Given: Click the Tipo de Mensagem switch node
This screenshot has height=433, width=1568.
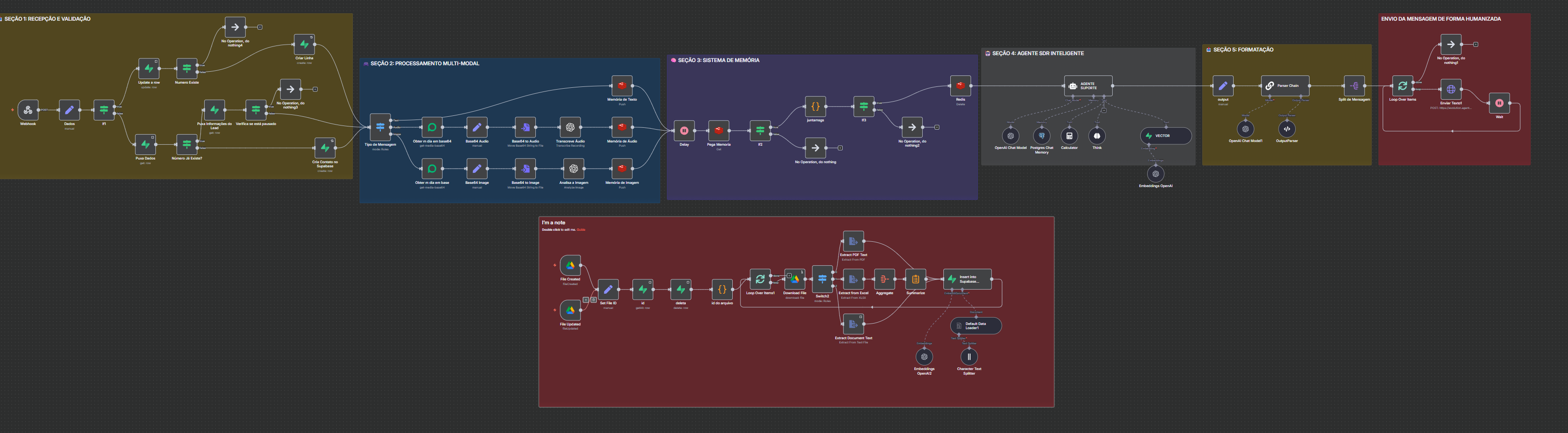Looking at the screenshot, I should point(380,127).
